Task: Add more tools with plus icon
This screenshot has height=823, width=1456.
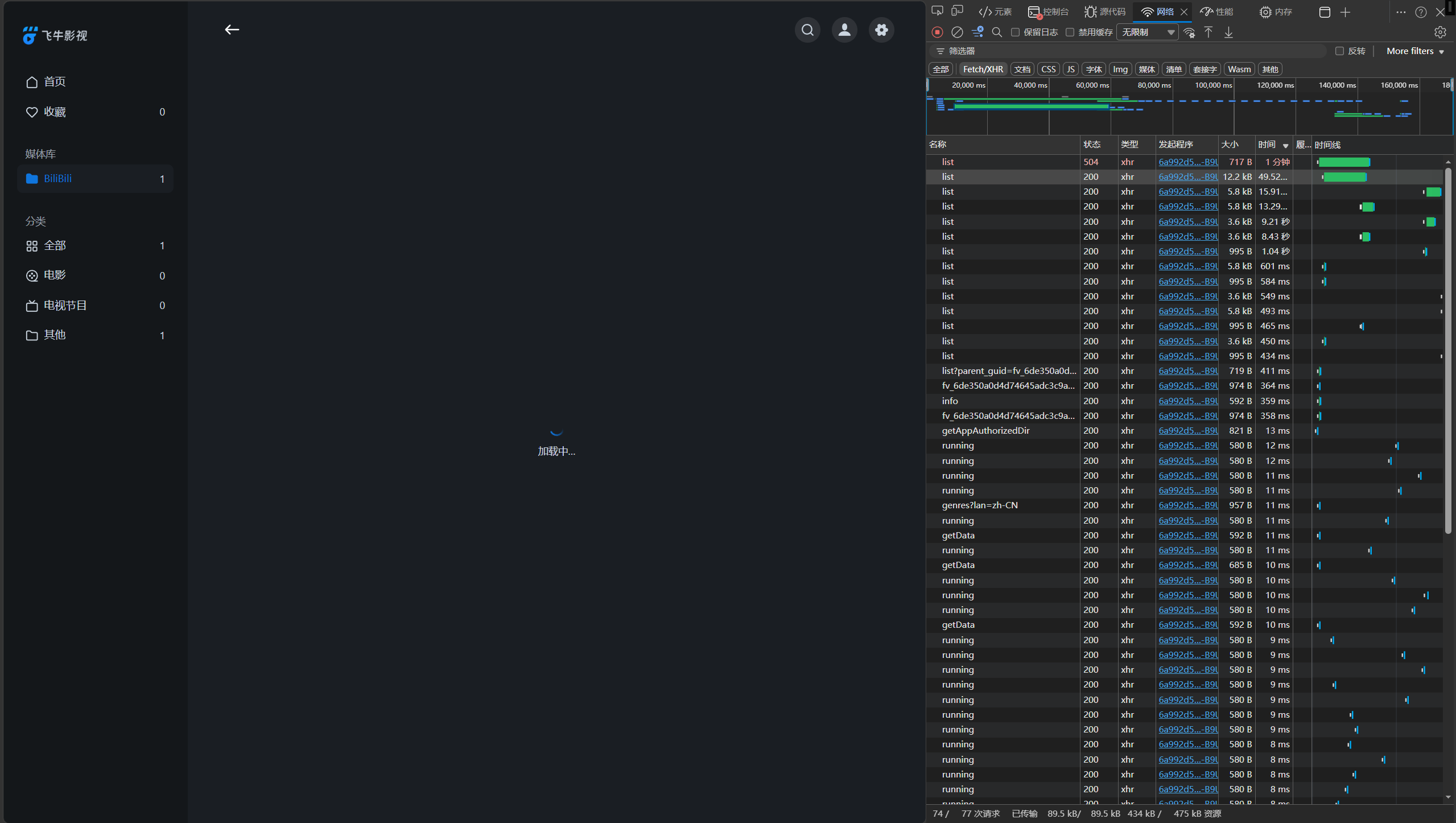Action: 1345,12
